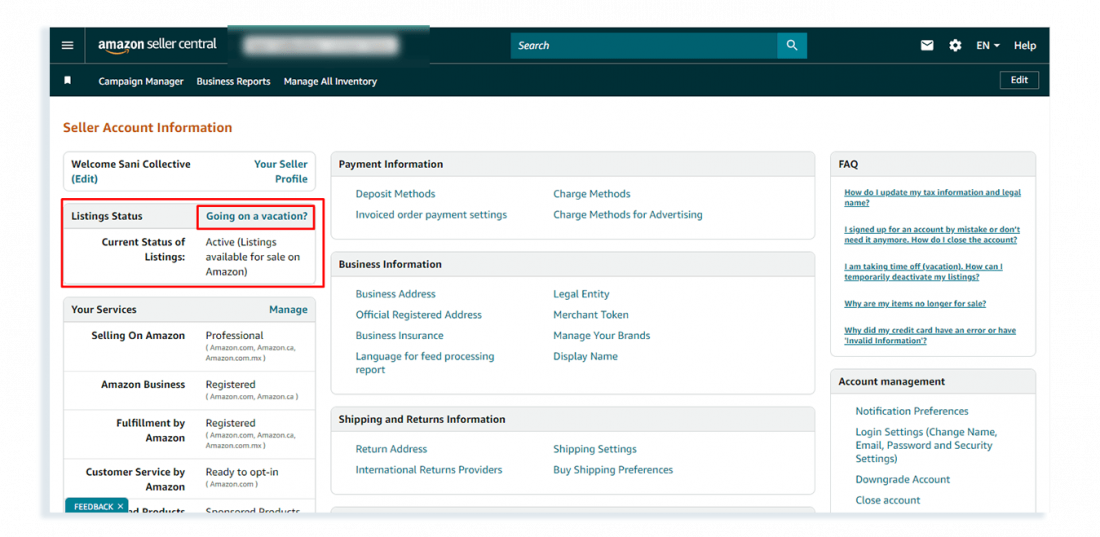Open Login Settings link

[x=925, y=445]
